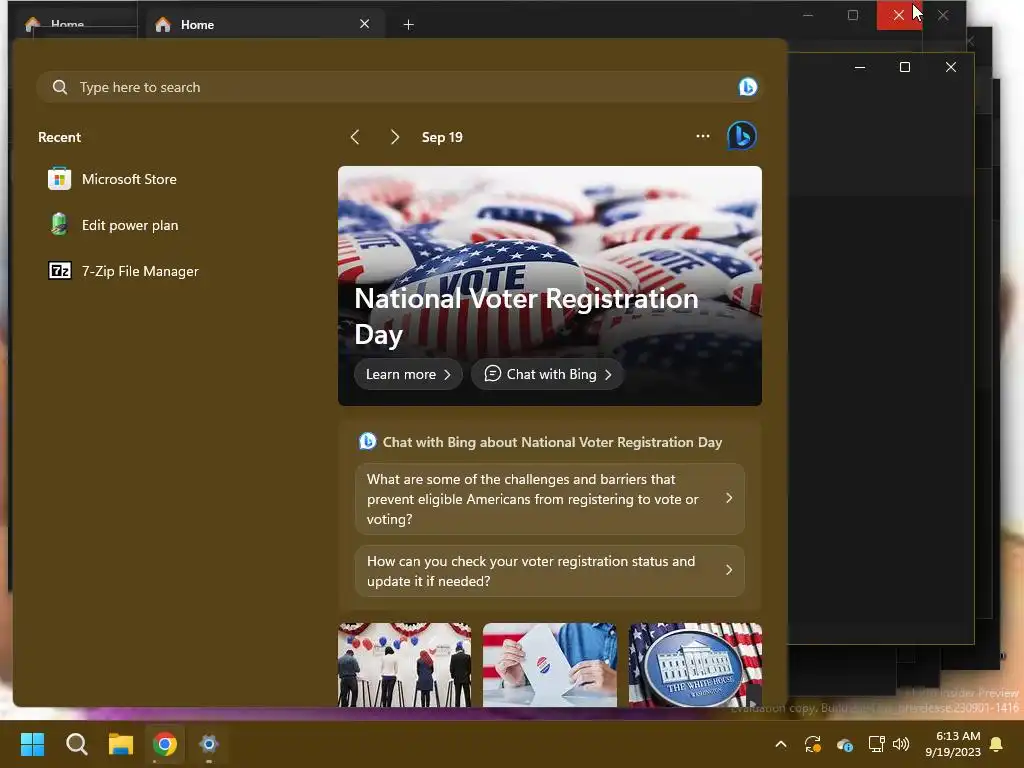Expand the chevron on the voter registration status question
Viewport: 1024px width, 768px height.
729,570
